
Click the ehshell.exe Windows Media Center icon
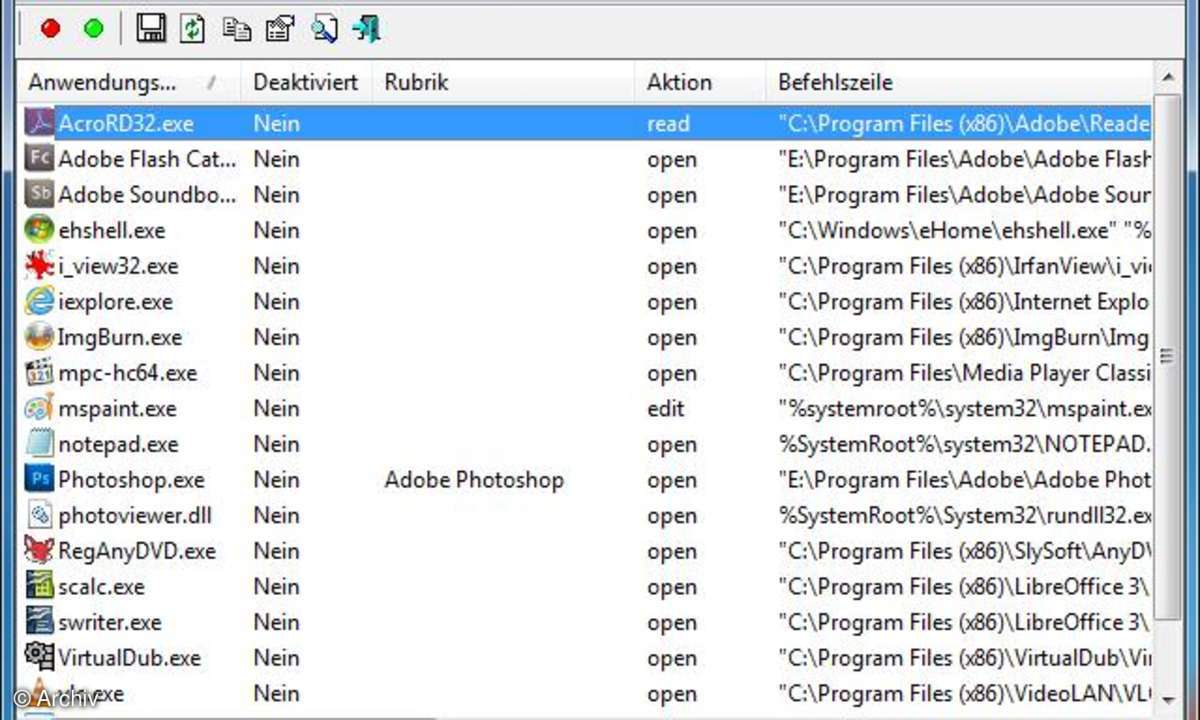(x=39, y=230)
